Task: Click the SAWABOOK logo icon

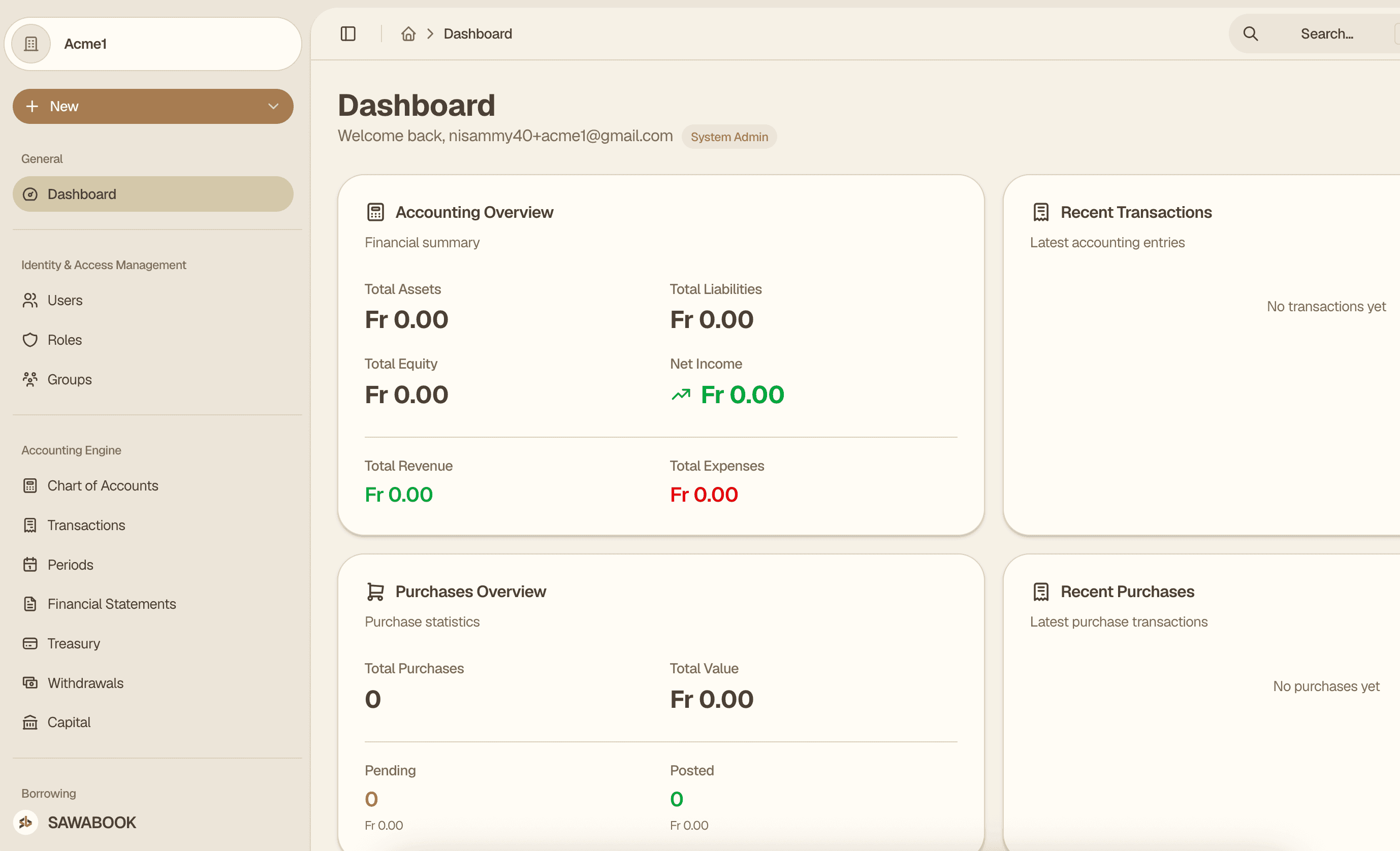Action: (x=25, y=822)
